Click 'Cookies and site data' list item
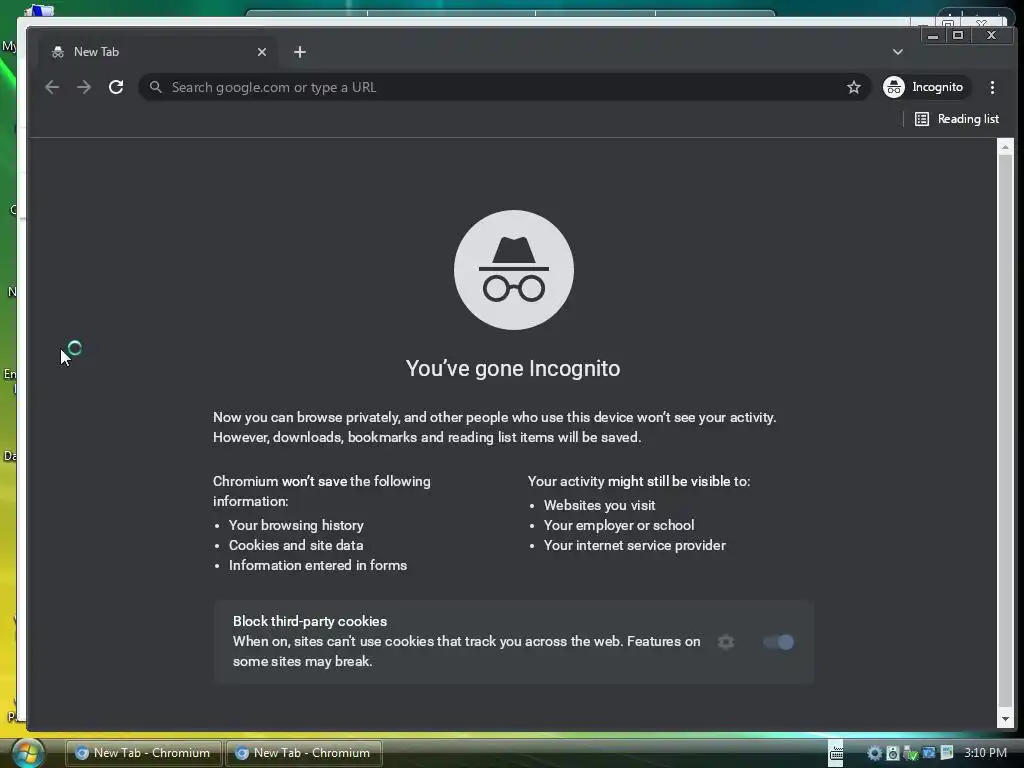 tap(296, 545)
